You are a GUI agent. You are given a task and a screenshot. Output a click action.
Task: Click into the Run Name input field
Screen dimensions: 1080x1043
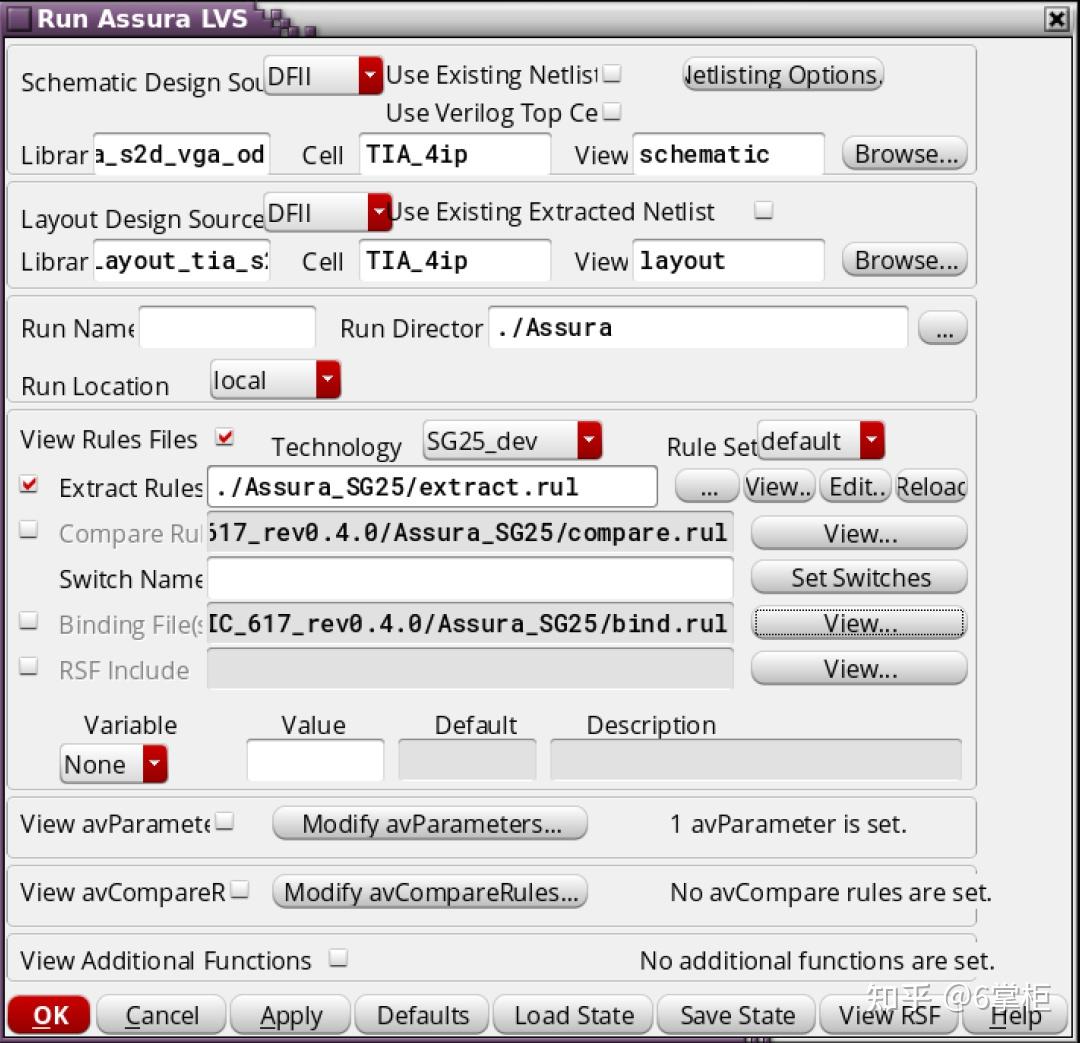click(227, 328)
